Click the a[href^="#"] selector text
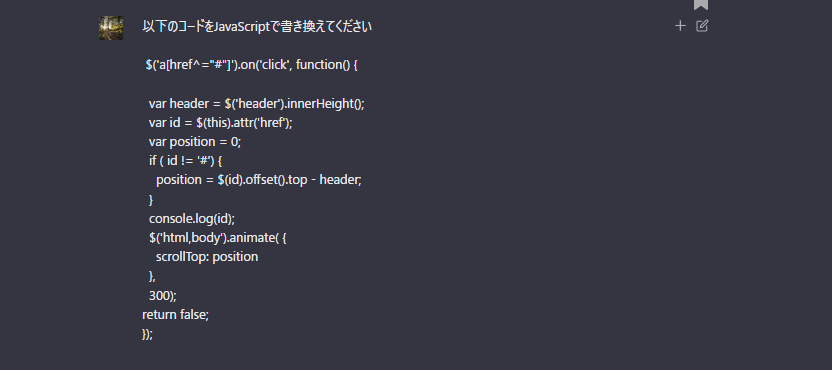832x370 pixels. (188, 65)
